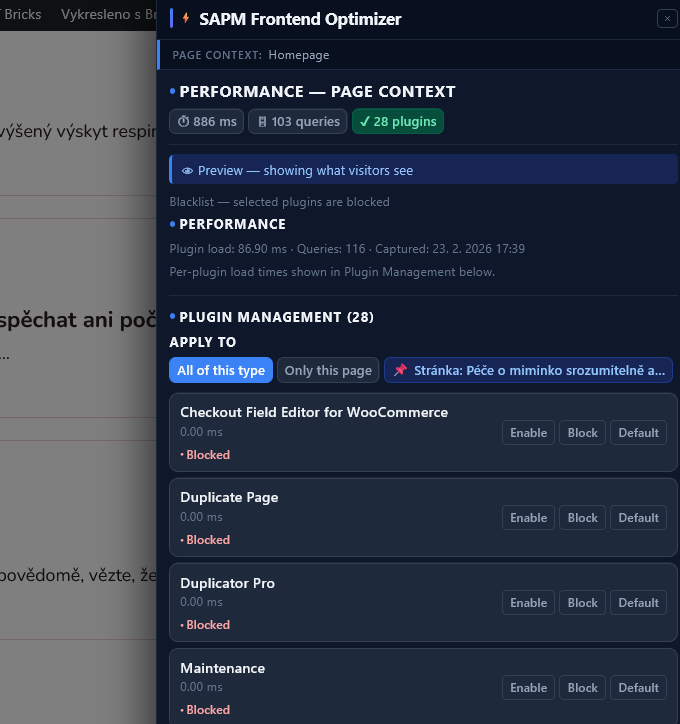Click the stopwatch icon in 886 ms badge
Screen dimensions: 680x724
point(184,121)
